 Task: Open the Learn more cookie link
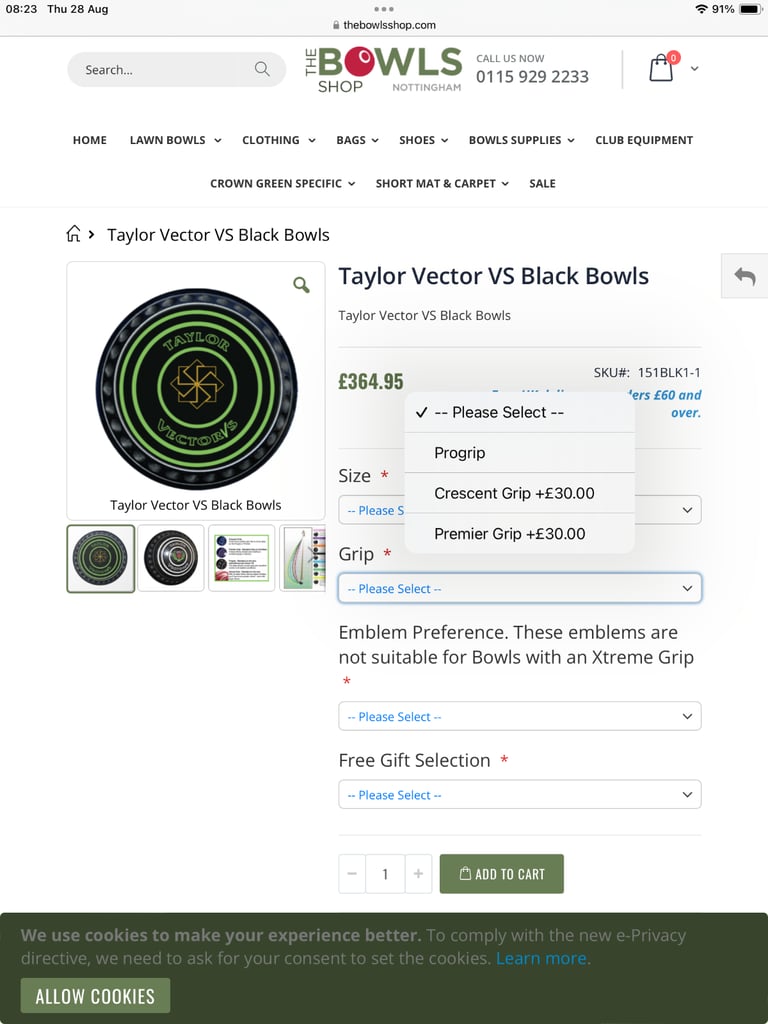[x=541, y=958]
